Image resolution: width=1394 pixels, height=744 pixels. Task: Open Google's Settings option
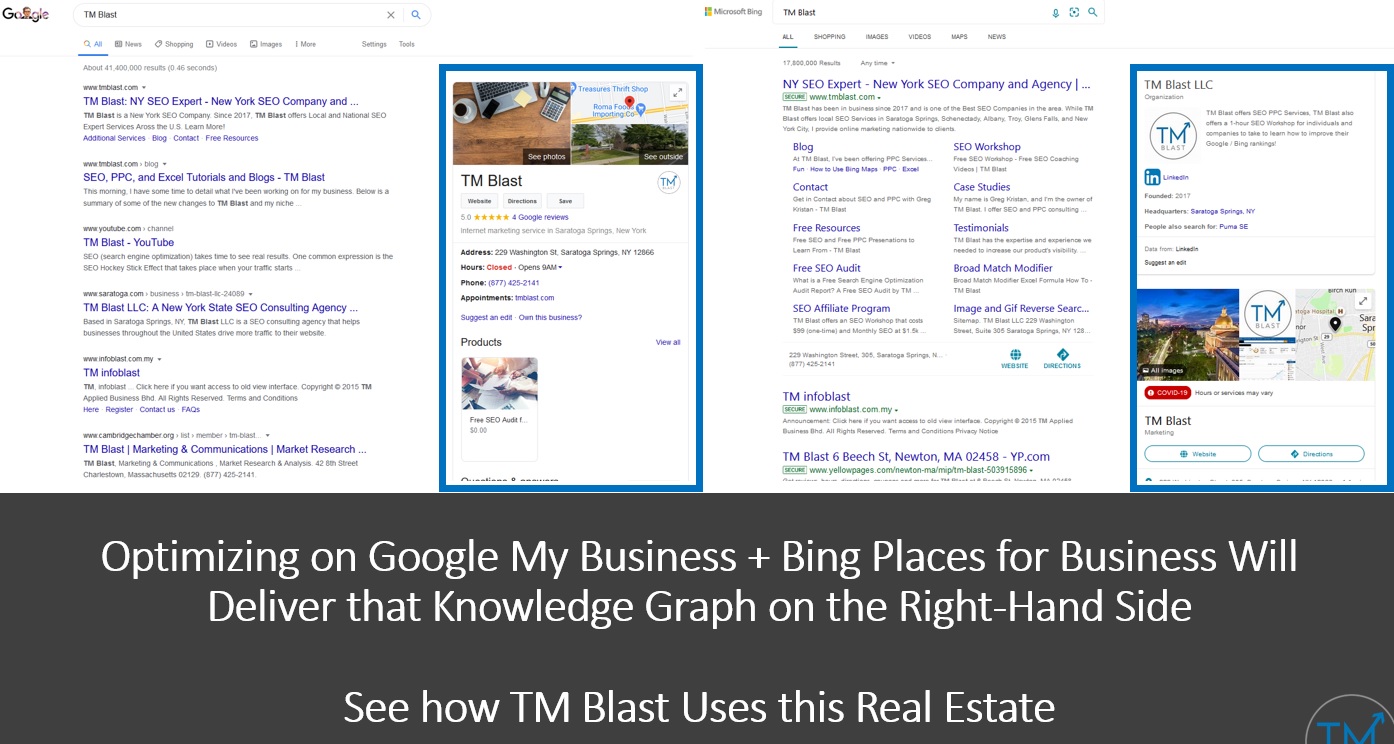[x=374, y=44]
